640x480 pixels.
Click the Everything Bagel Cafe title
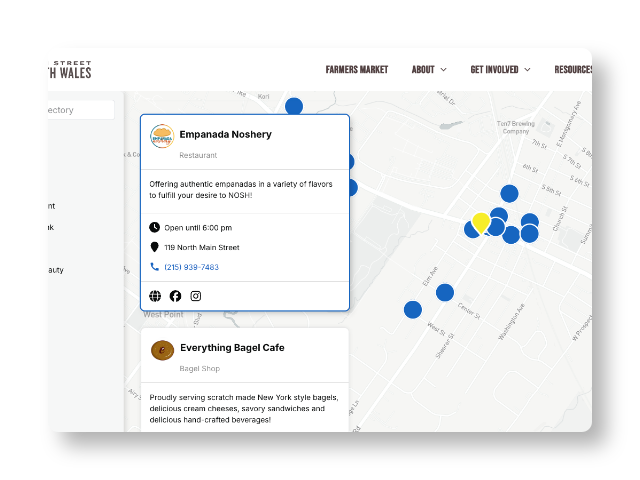pyautogui.click(x=232, y=348)
